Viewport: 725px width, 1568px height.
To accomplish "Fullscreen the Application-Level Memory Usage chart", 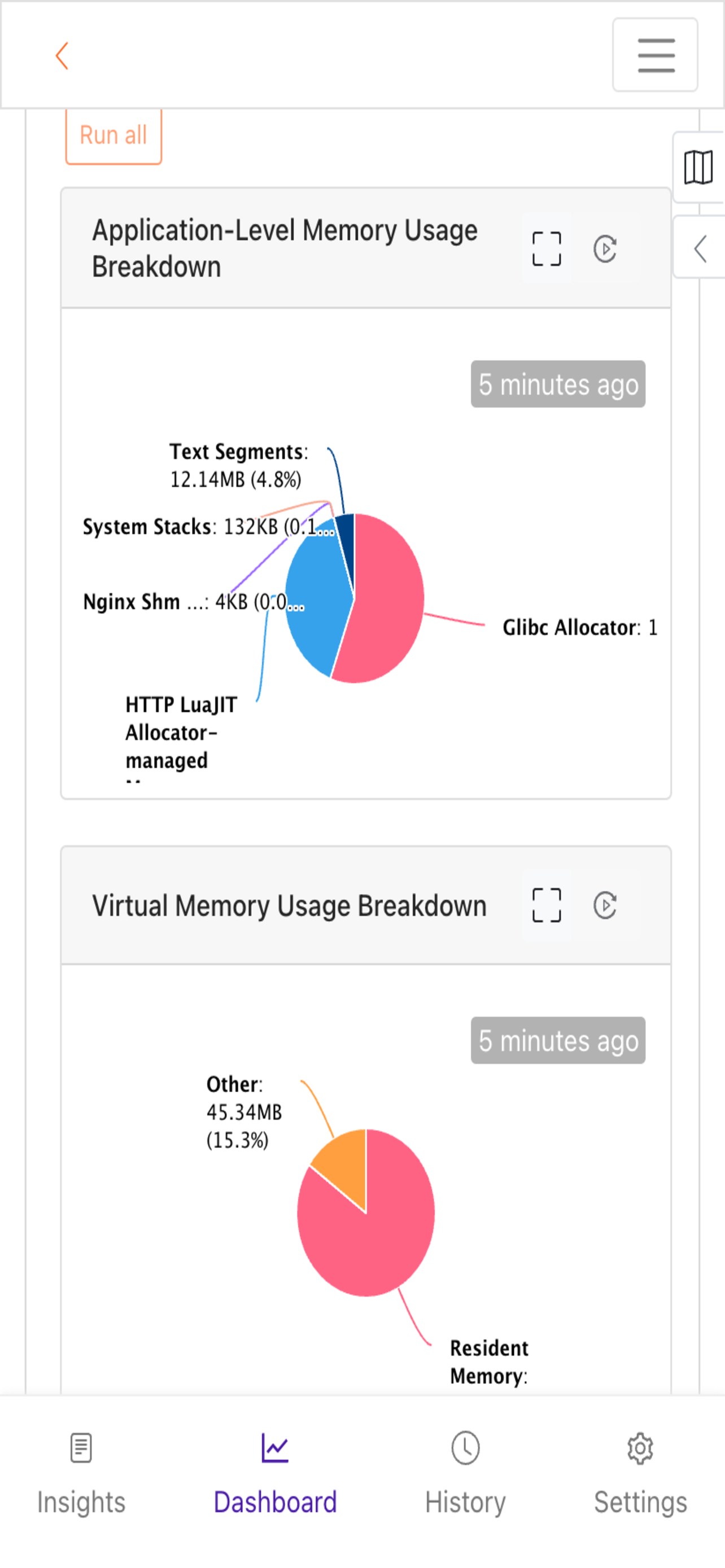I will 546,248.
